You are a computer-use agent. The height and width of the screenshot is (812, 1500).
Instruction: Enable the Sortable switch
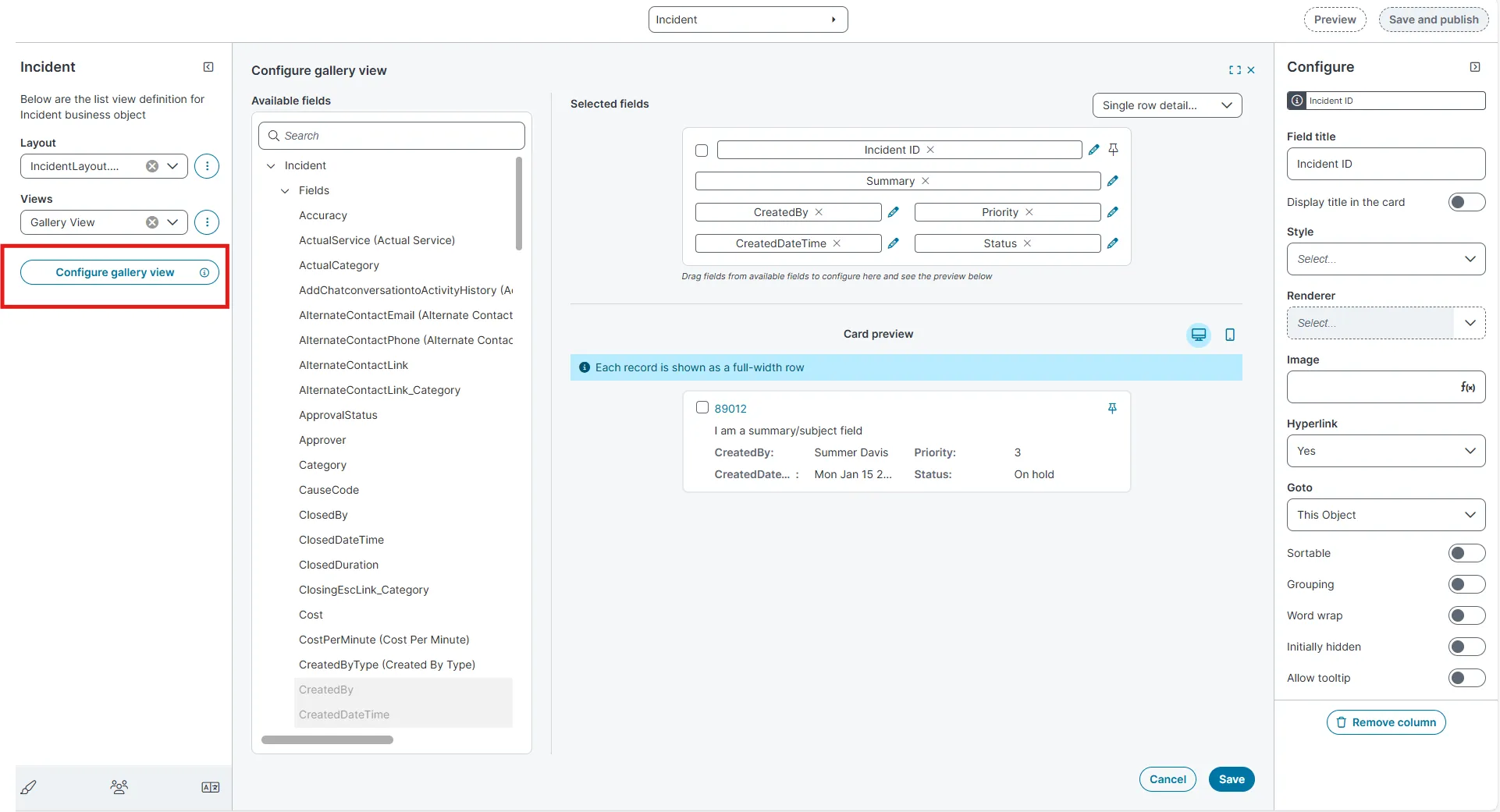click(1466, 553)
